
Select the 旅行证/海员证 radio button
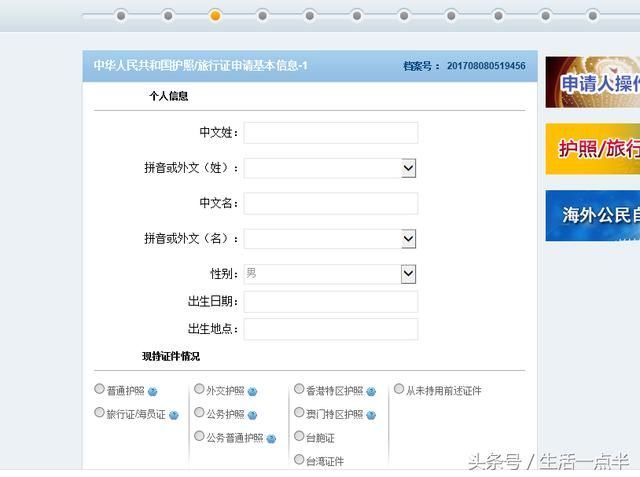tap(99, 412)
